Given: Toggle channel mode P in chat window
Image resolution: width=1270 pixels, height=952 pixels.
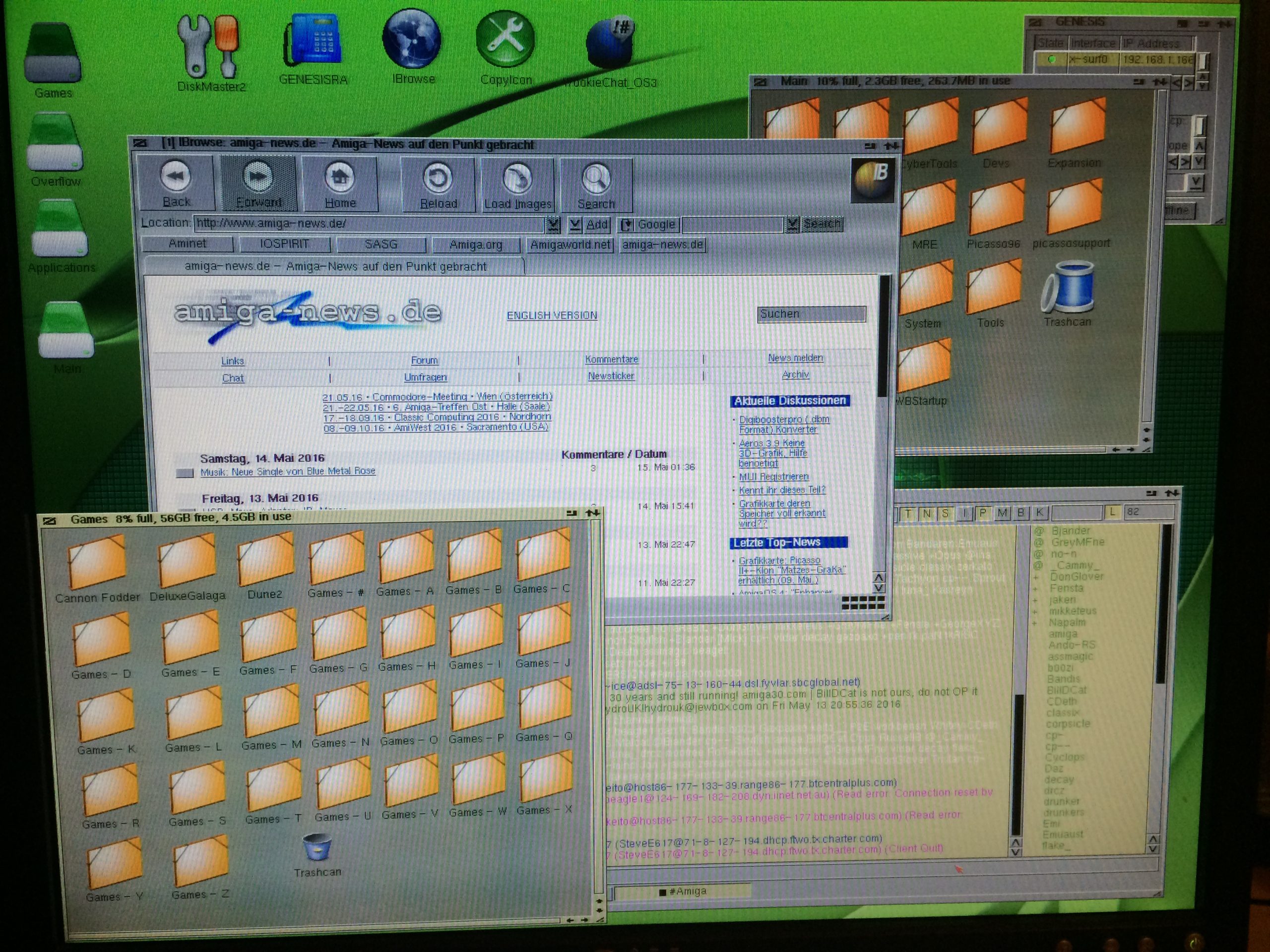Looking at the screenshot, I should 983,513.
